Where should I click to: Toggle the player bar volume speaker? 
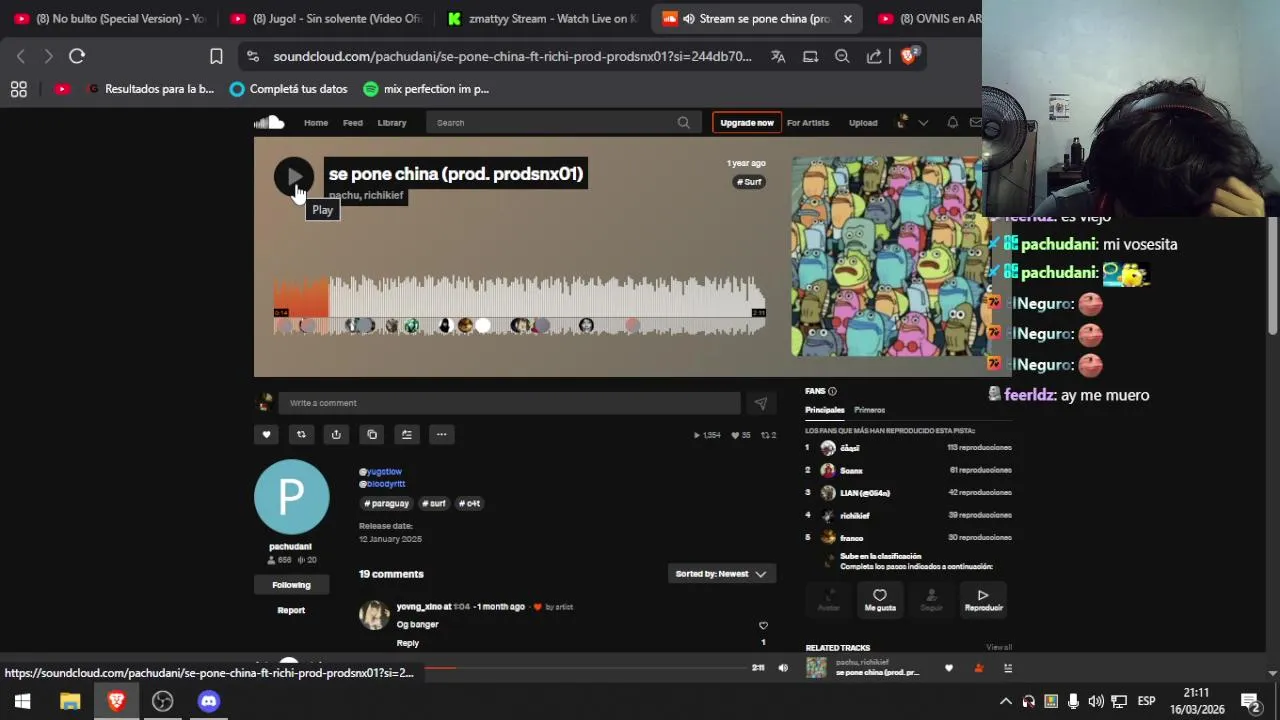pyautogui.click(x=783, y=668)
